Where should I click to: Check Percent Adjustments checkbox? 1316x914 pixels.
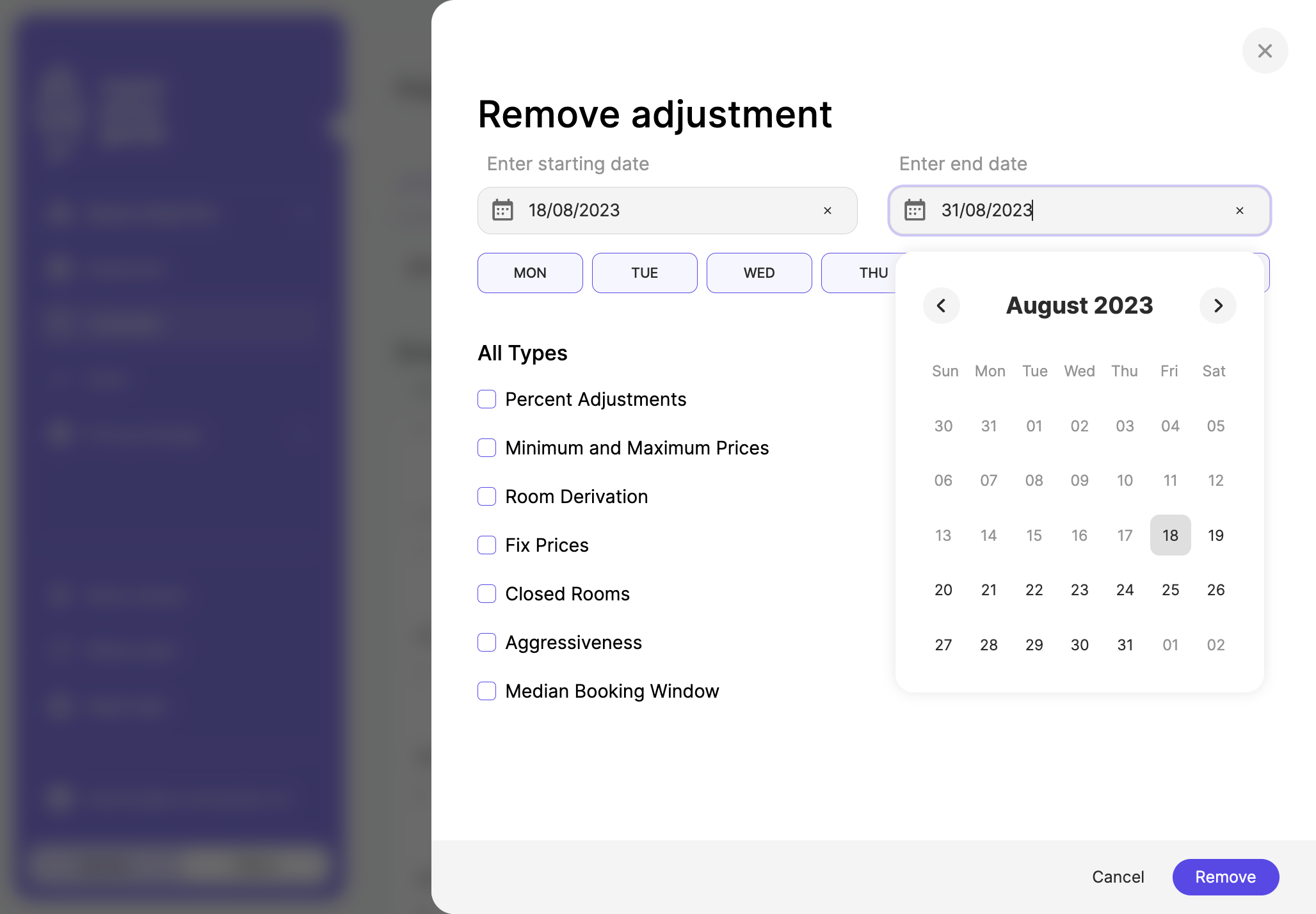coord(487,399)
